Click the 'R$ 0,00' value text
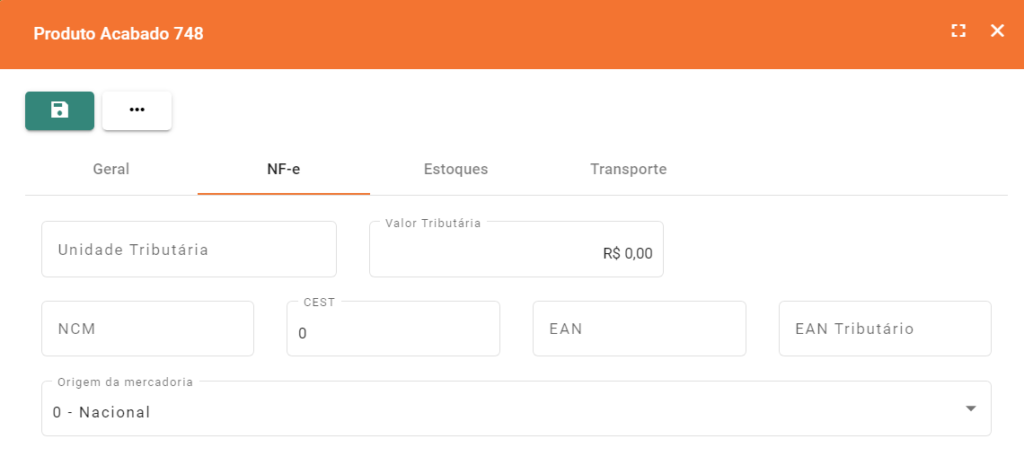The width and height of the screenshot is (1024, 474). (628, 254)
